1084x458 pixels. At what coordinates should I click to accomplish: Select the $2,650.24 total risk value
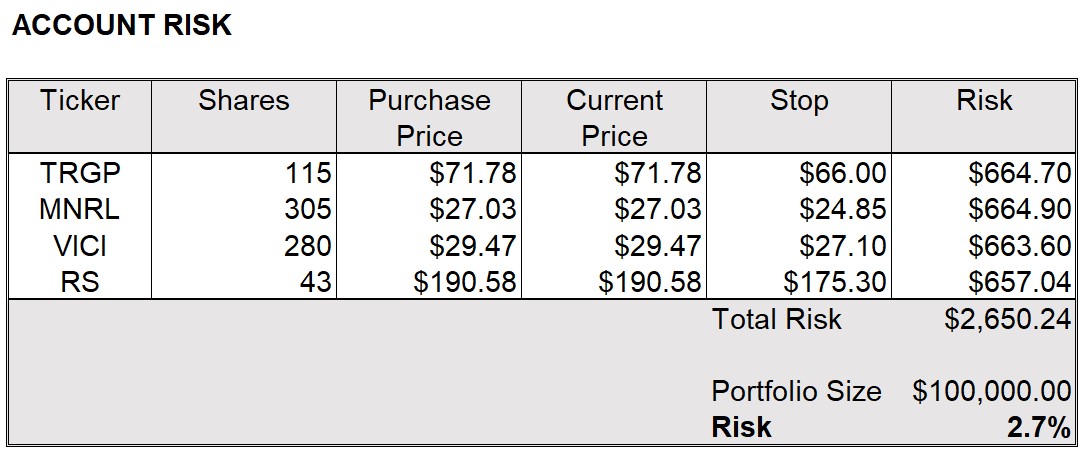point(1008,319)
